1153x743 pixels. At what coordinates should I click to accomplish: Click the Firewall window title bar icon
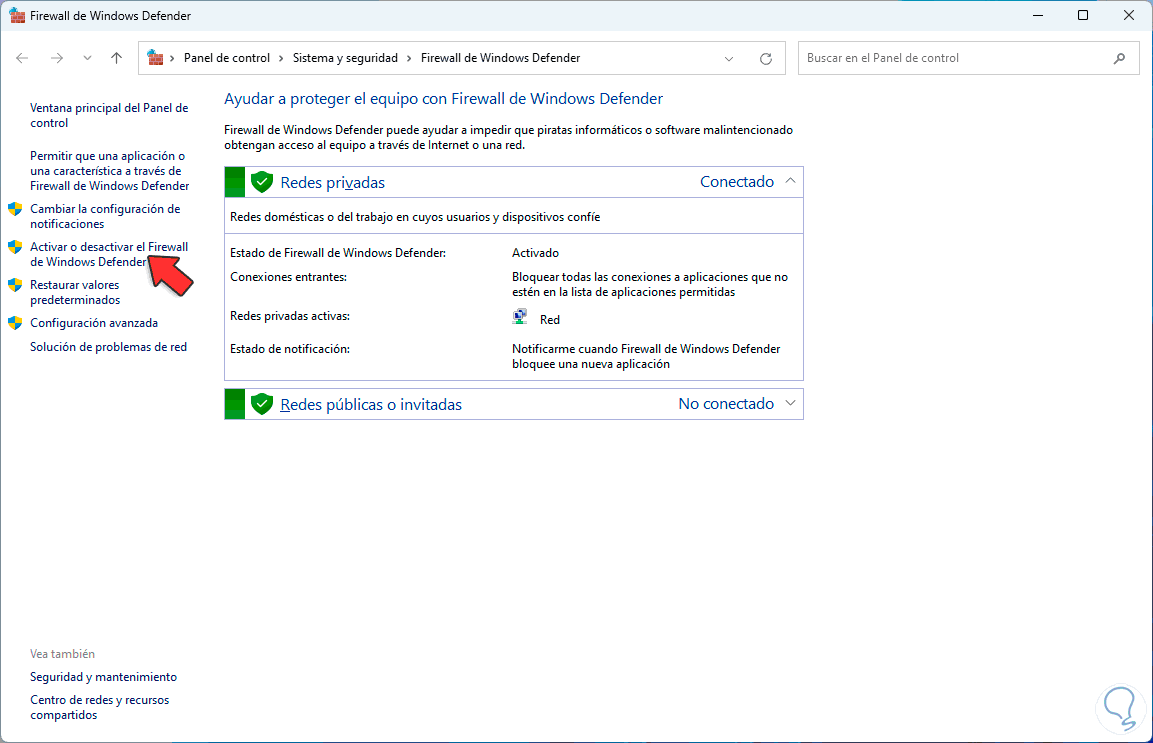point(16,15)
